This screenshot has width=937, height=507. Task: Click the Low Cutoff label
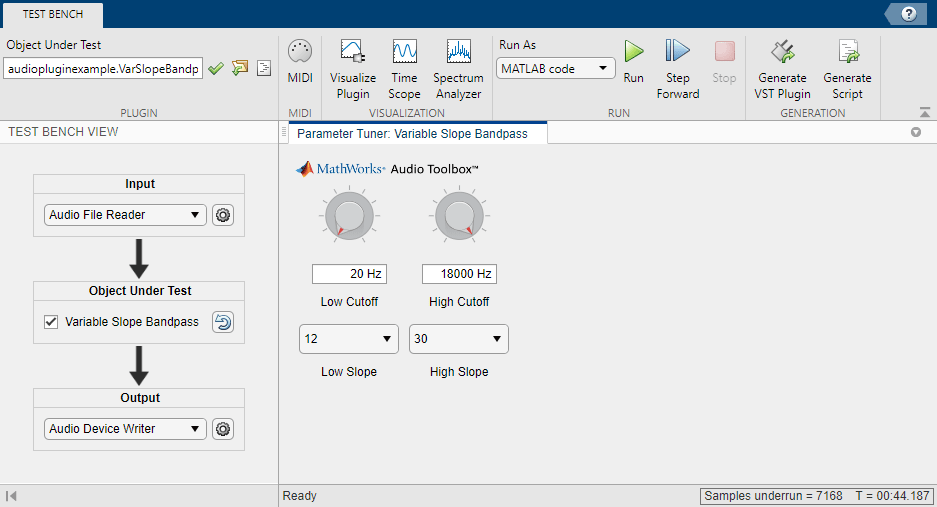click(349, 302)
